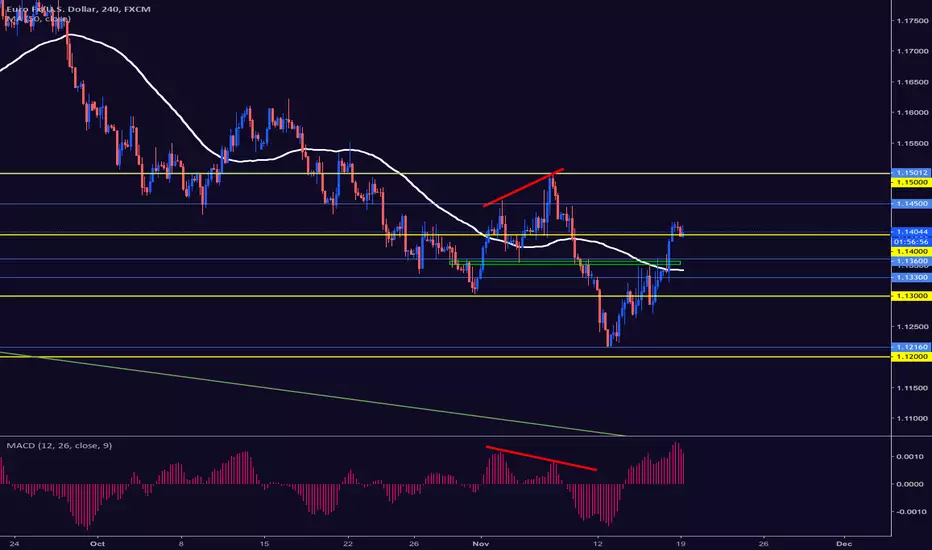Select the MA (50, close) indicator label
Screen dimensions: 932x550
pos(38,19)
